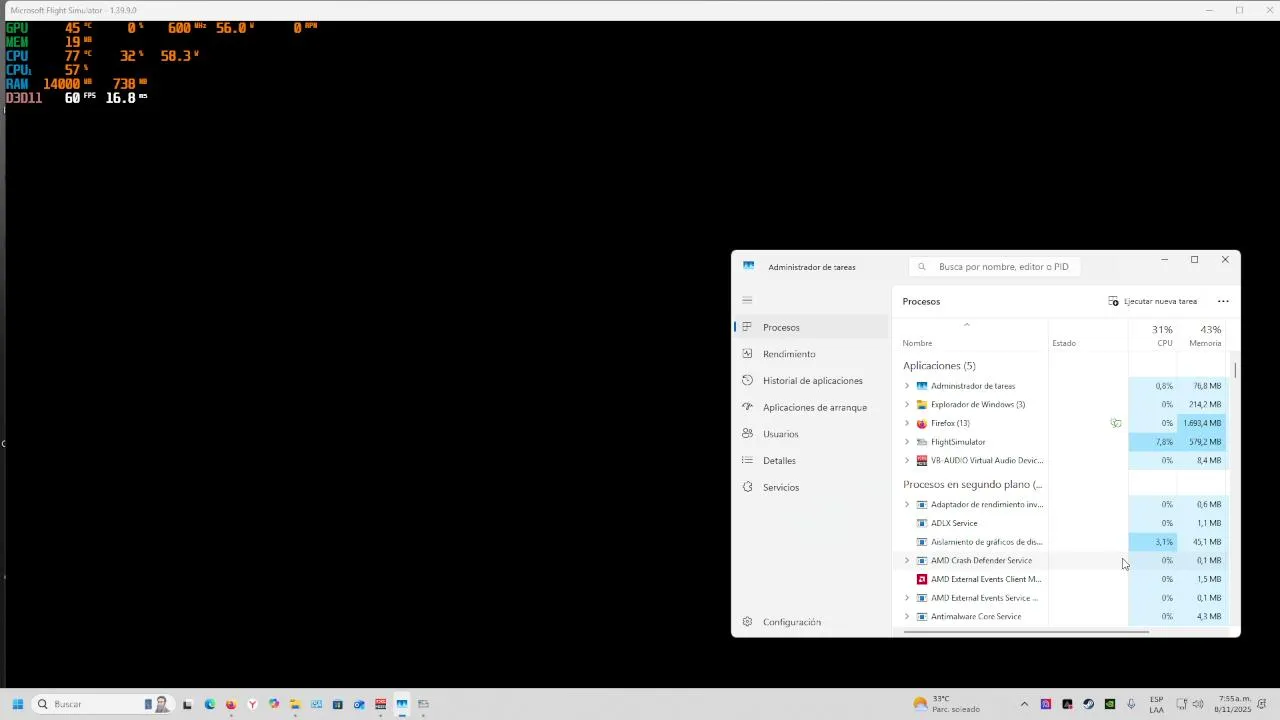Show hidden system tray icons

pyautogui.click(x=1024, y=704)
